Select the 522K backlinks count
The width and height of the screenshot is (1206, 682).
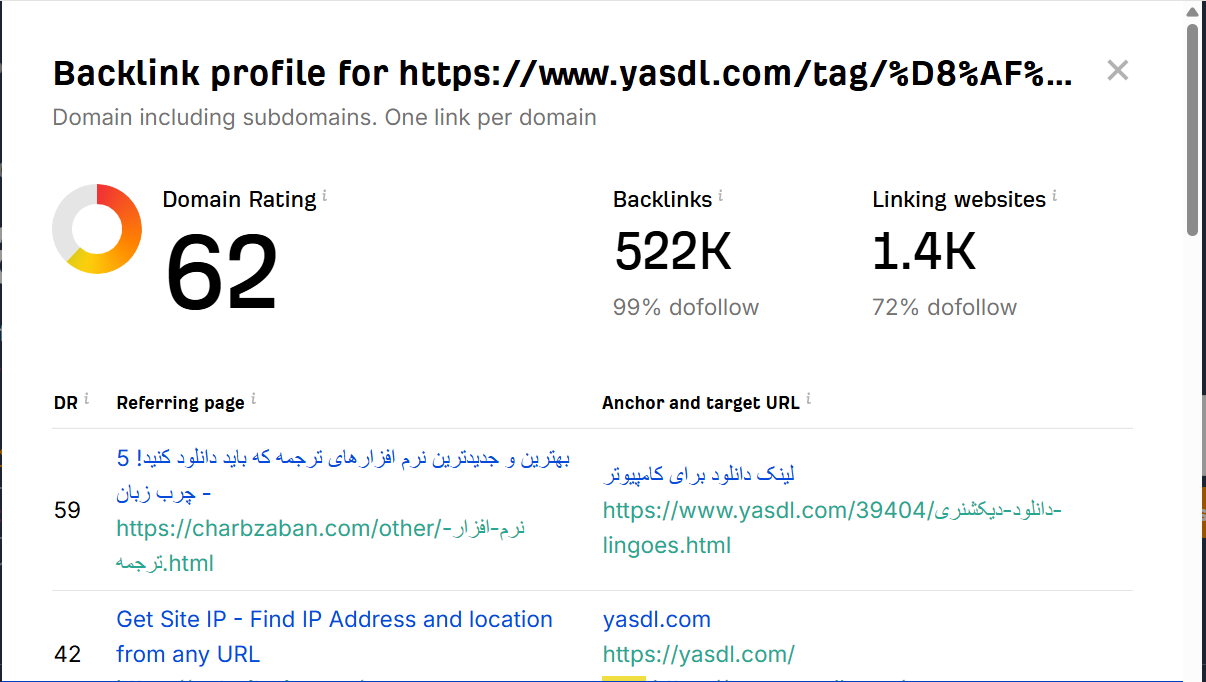672,251
